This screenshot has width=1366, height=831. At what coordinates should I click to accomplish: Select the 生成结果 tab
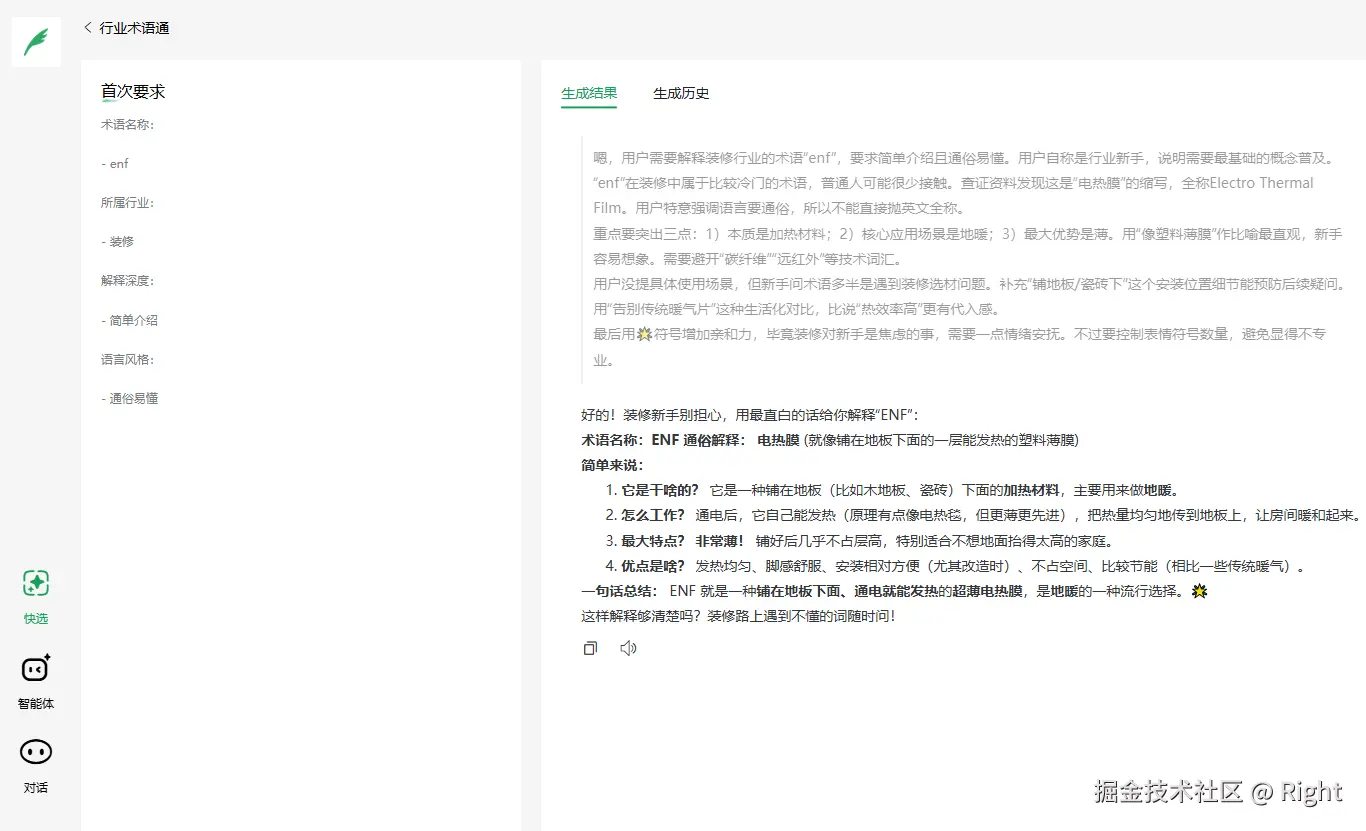587,93
